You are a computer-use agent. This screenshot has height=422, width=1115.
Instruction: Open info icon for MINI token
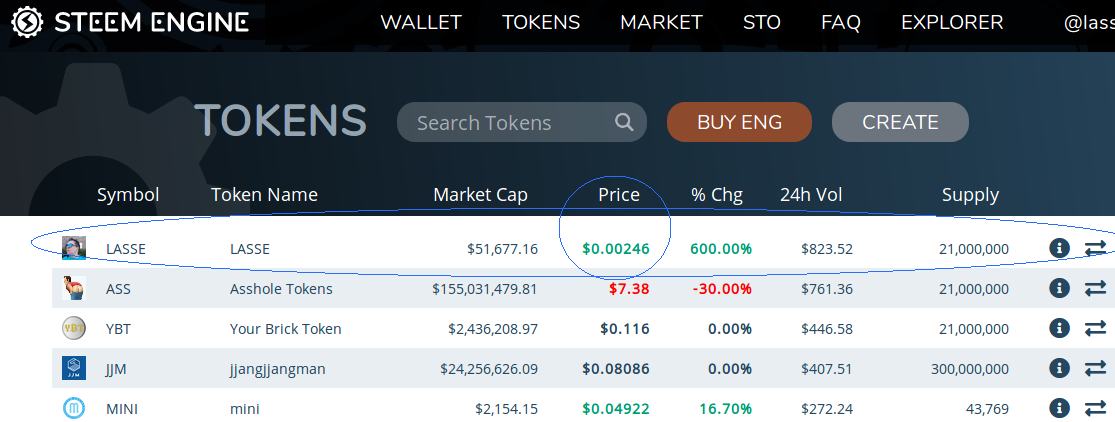click(x=1059, y=408)
